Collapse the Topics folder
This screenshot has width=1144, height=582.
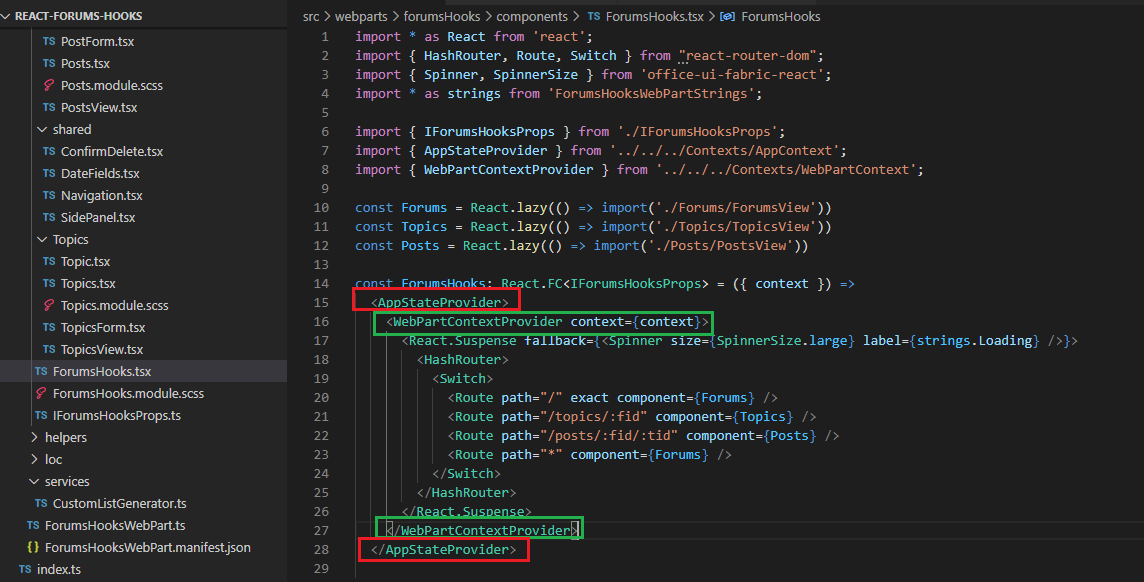point(42,240)
